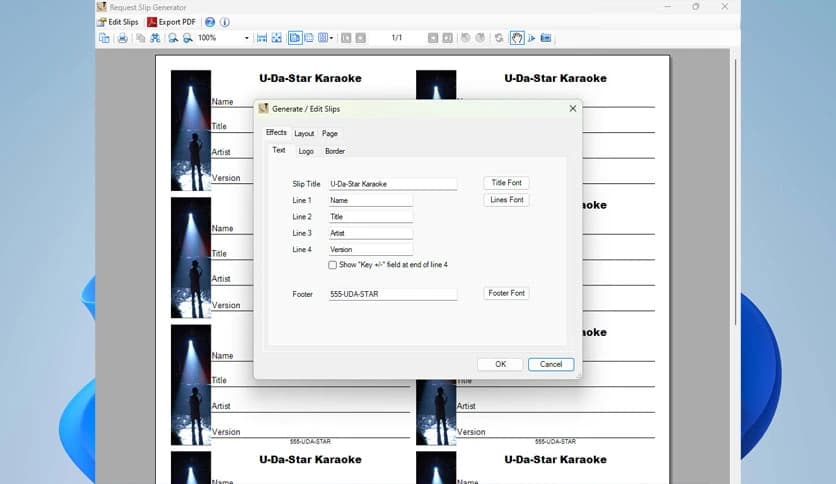
Task: Expand the multiple pages layout arrow
Action: coord(331,38)
